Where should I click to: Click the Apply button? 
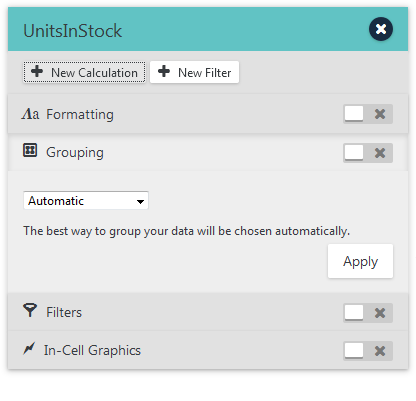click(360, 261)
